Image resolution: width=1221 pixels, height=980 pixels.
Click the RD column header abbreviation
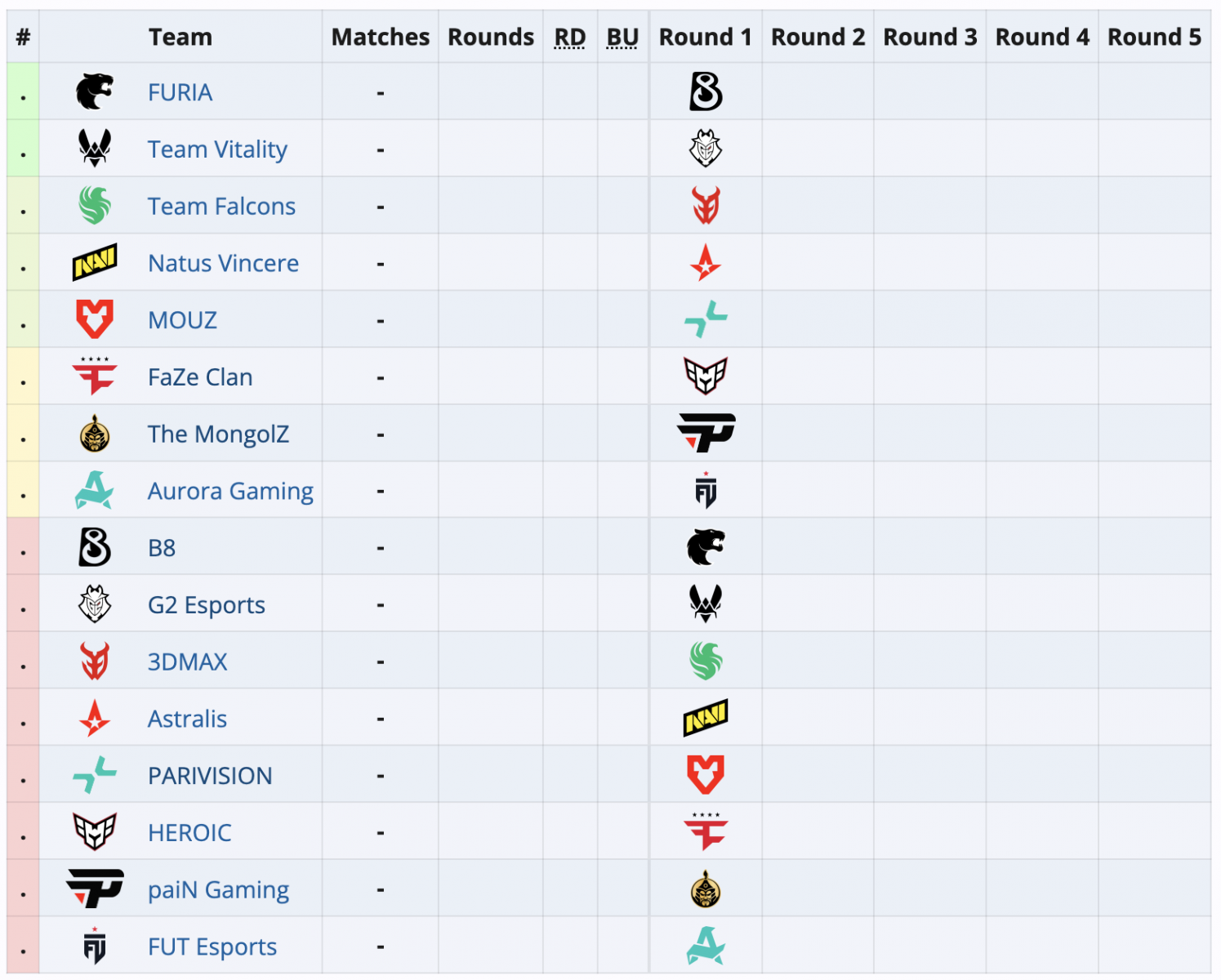tap(570, 38)
